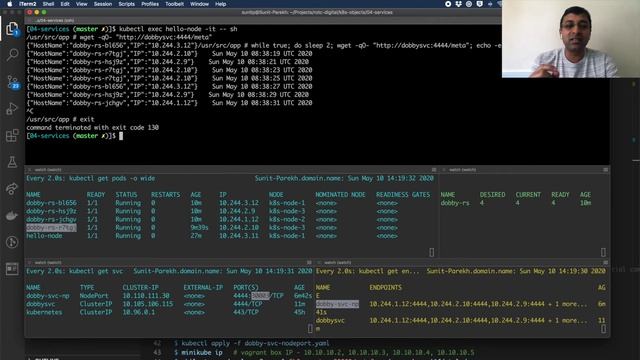Open the Run and Debug icon
This screenshot has height=360, width=640.
click(12, 109)
